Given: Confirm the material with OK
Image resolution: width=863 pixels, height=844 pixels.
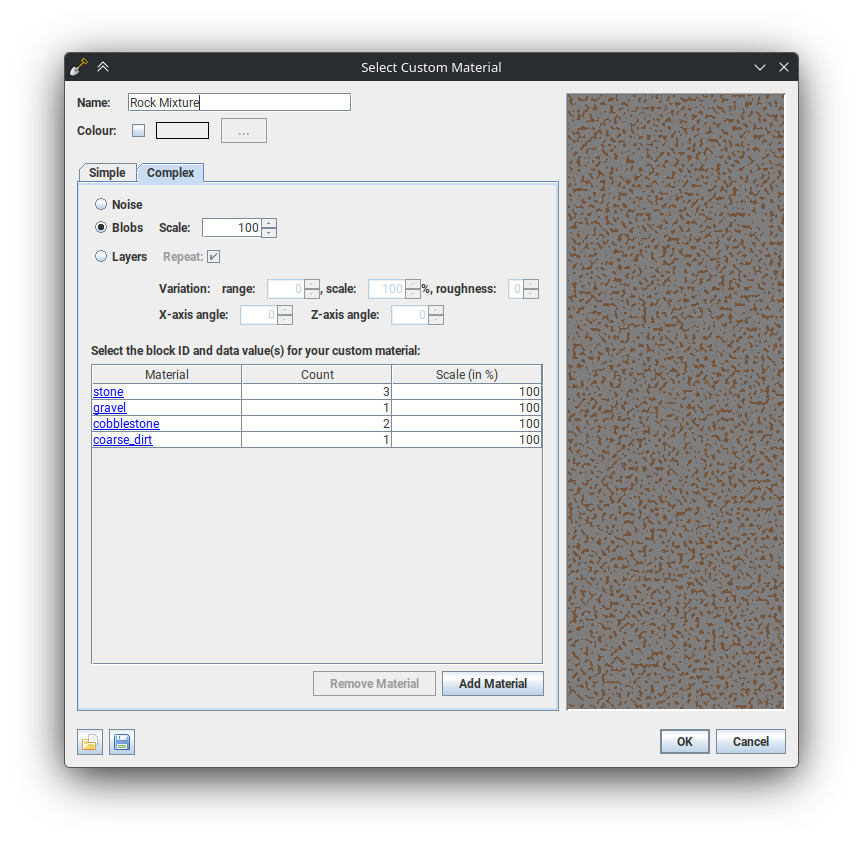Looking at the screenshot, I should [684, 741].
